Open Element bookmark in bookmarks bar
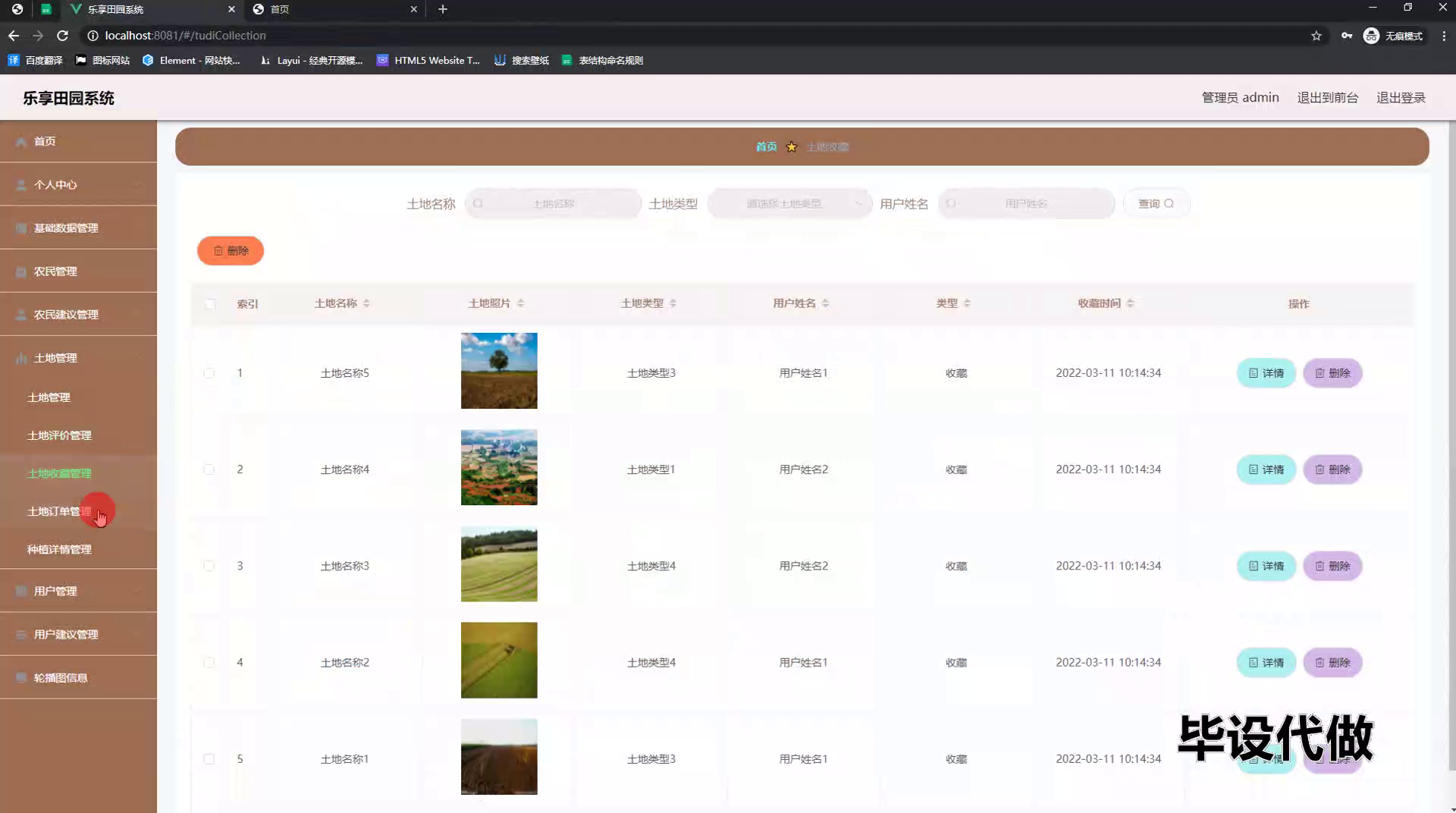The height and width of the screenshot is (813, 1456). (191, 61)
